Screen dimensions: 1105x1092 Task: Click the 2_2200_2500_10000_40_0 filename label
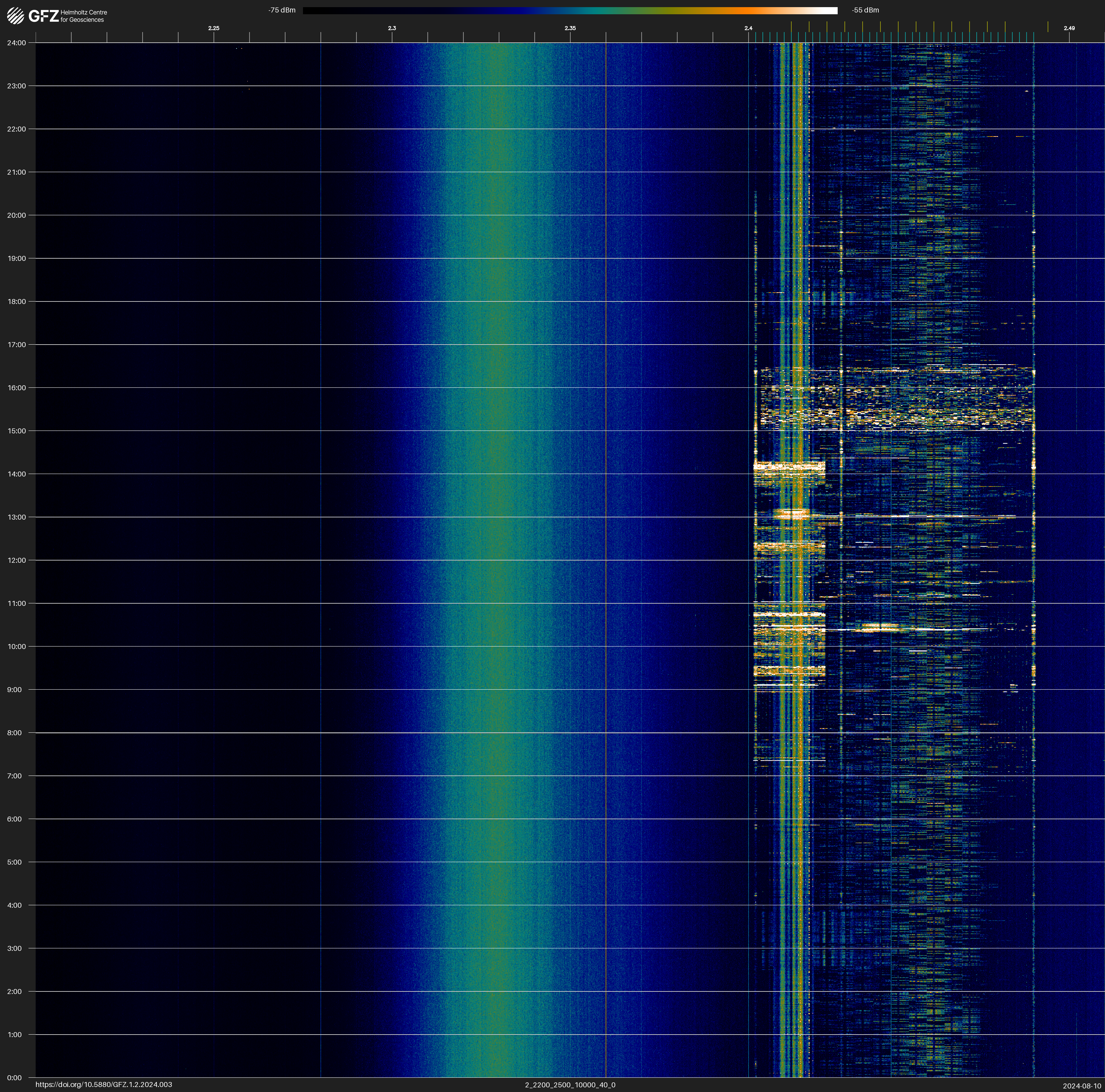coord(570,1085)
